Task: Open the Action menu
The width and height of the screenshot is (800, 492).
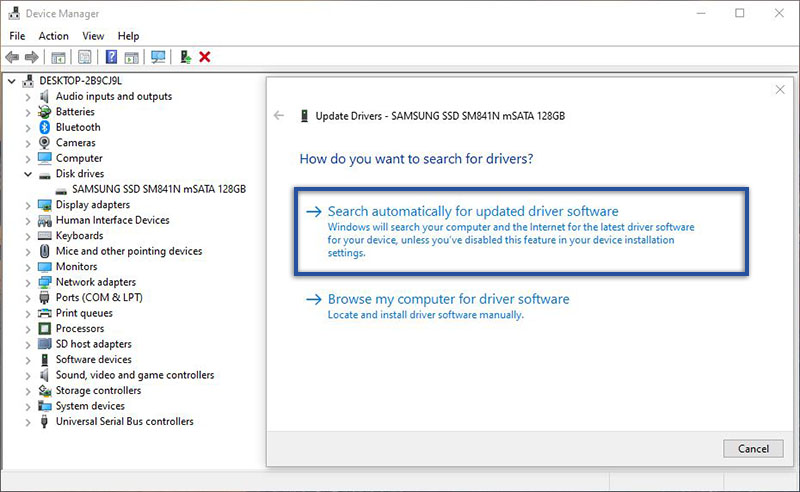Action: coord(54,36)
